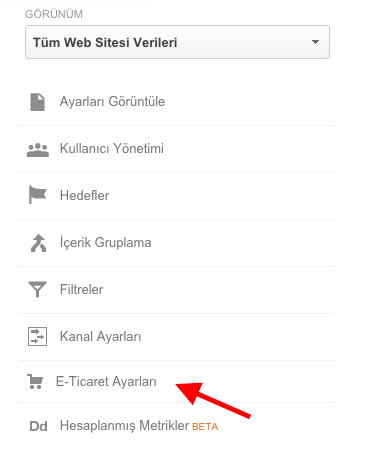Viewport: 379px width, 458px height.
Task: Click the orange BETA label
Action: [205, 427]
